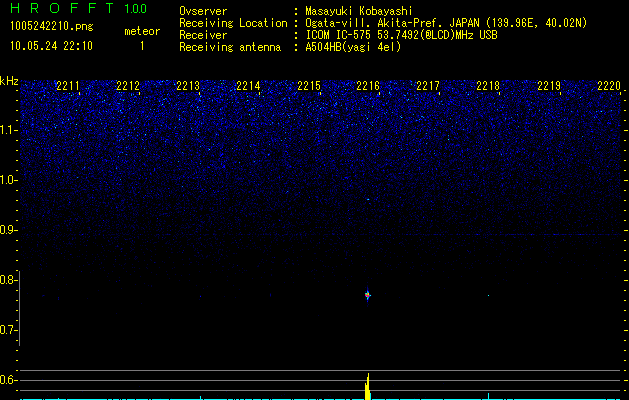Click the meteor echo spot in spectrogram
The image size is (629, 400).
tap(368, 295)
